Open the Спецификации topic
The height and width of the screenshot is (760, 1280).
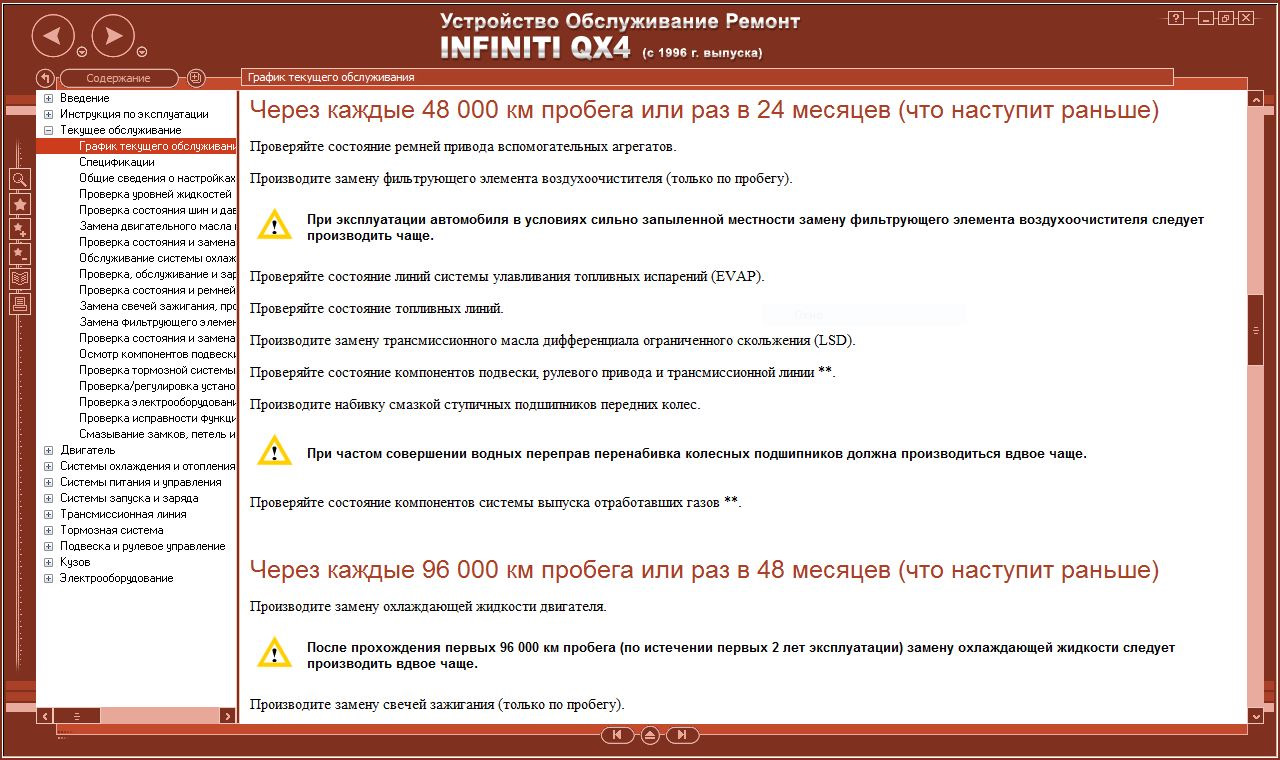point(117,162)
